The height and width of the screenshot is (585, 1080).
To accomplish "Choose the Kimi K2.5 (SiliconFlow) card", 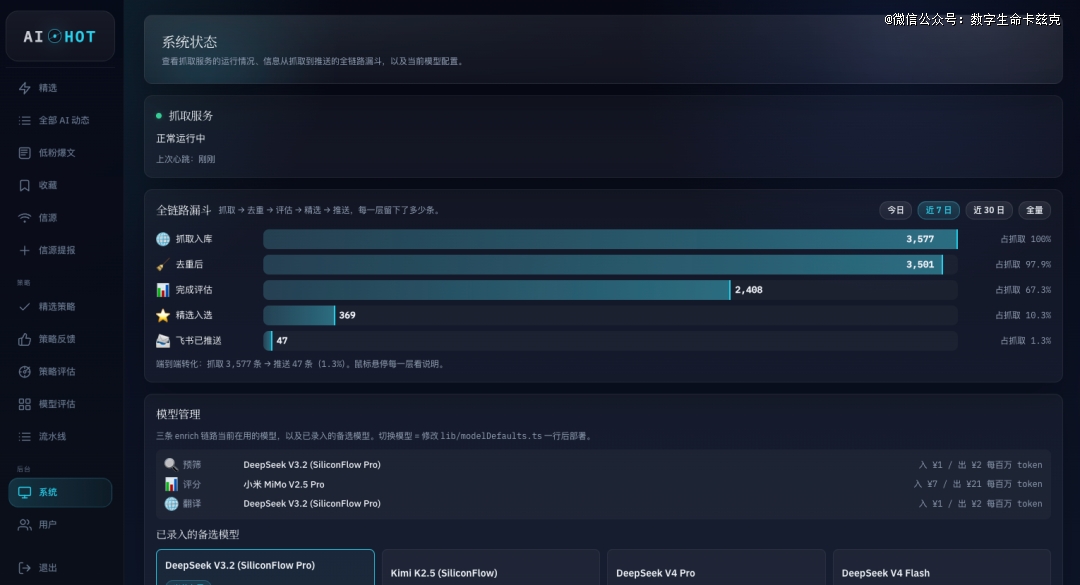I will pos(490,567).
